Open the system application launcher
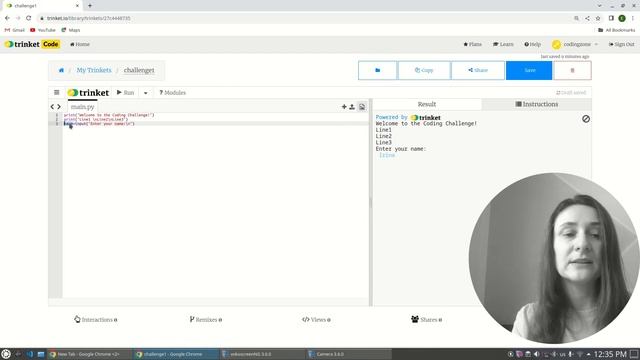 pos(6,354)
